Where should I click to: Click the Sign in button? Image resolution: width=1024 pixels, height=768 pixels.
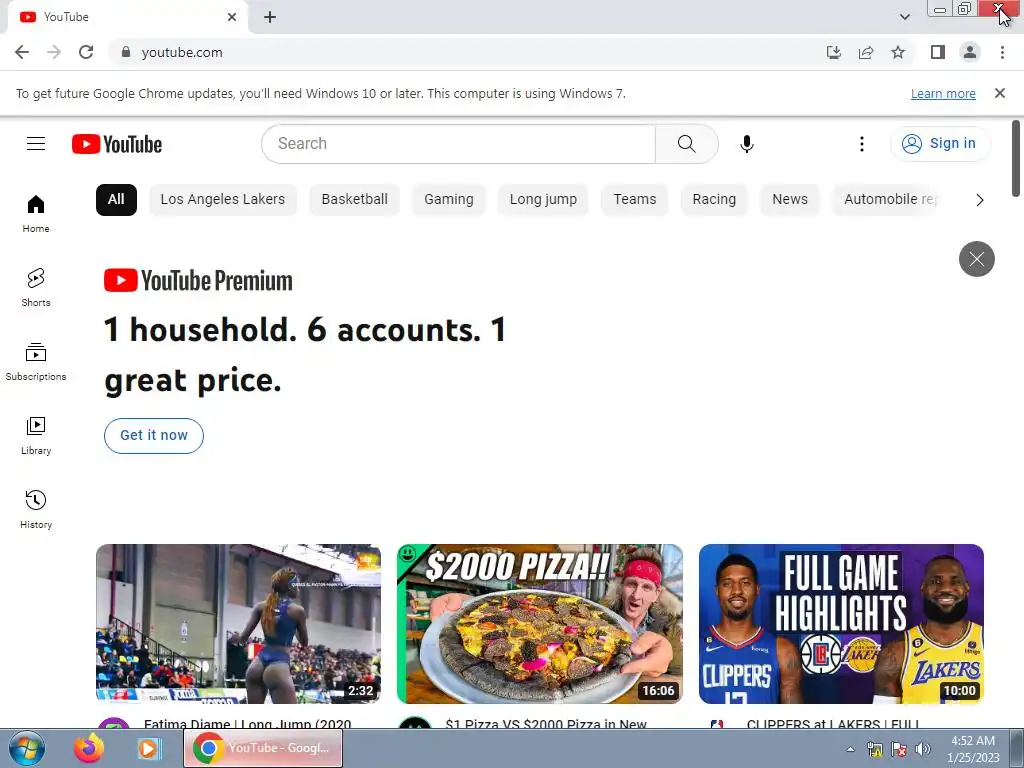point(940,144)
